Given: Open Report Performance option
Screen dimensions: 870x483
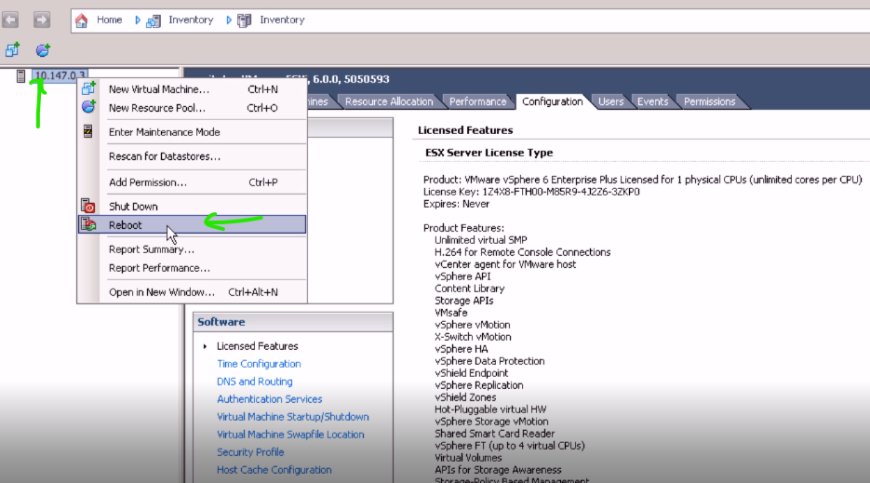Looking at the screenshot, I should [x=193, y=268].
